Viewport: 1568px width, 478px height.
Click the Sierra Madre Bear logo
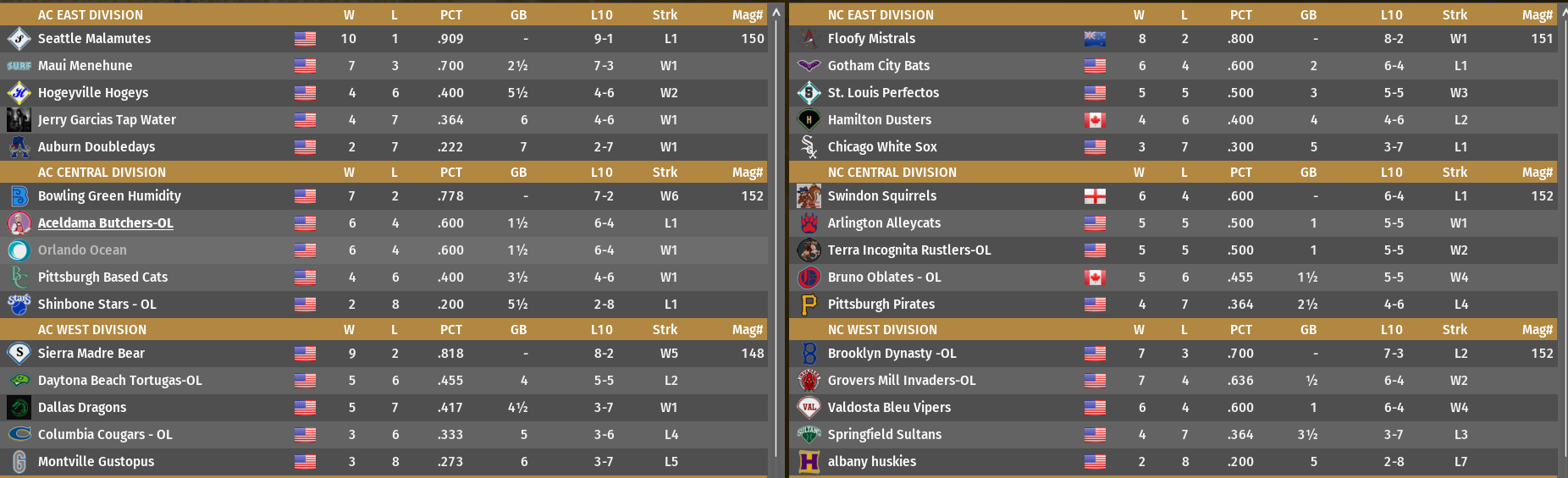pyautogui.click(x=19, y=354)
